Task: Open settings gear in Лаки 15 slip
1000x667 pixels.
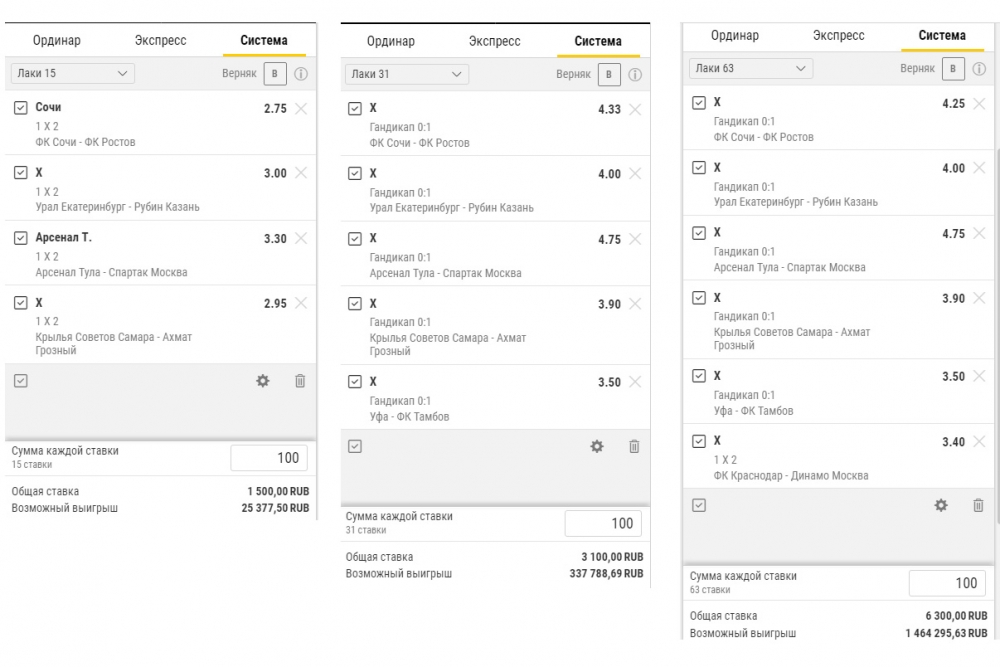Action: (x=263, y=381)
